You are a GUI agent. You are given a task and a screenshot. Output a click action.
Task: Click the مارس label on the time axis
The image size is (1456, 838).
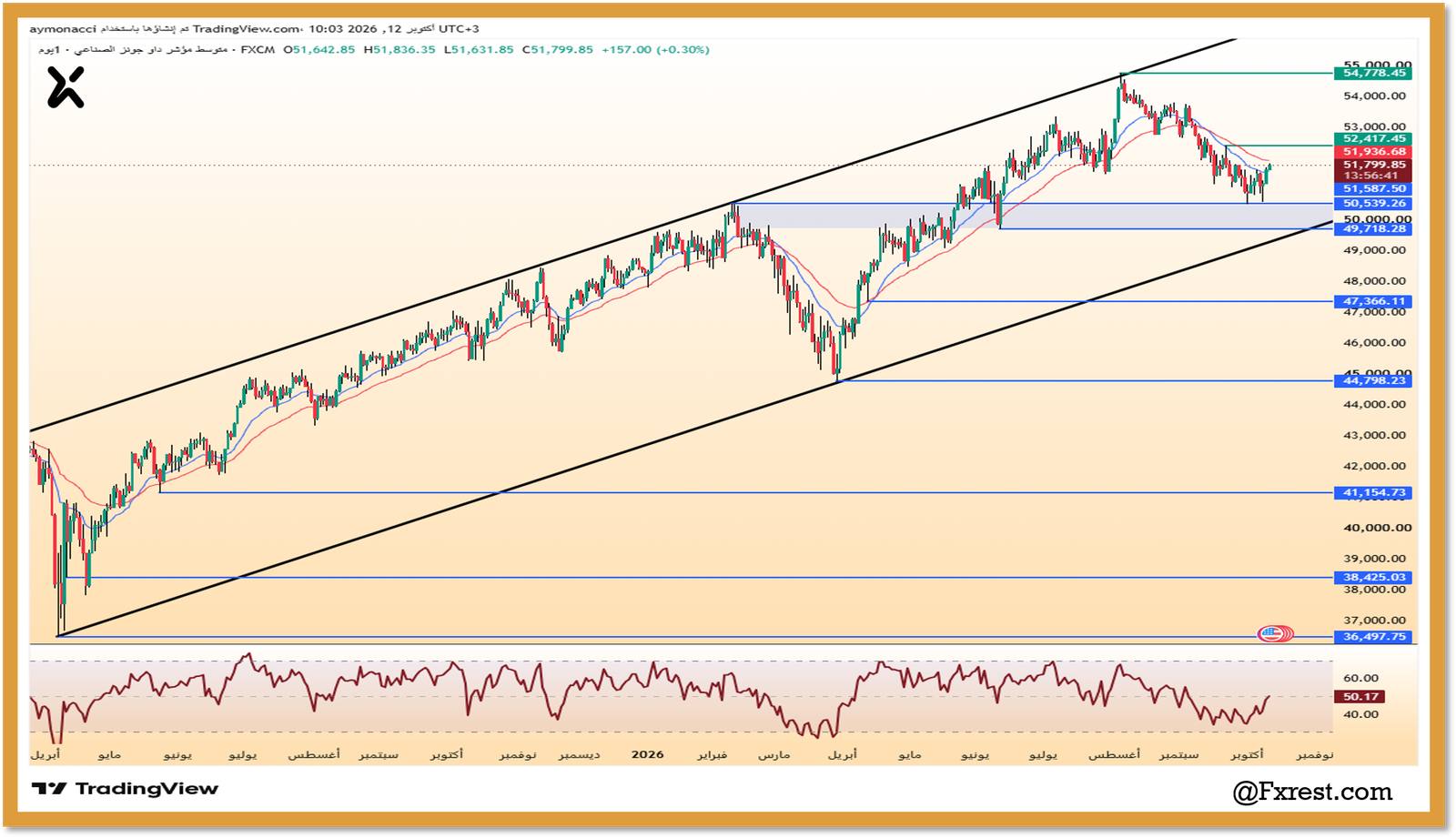[x=774, y=755]
